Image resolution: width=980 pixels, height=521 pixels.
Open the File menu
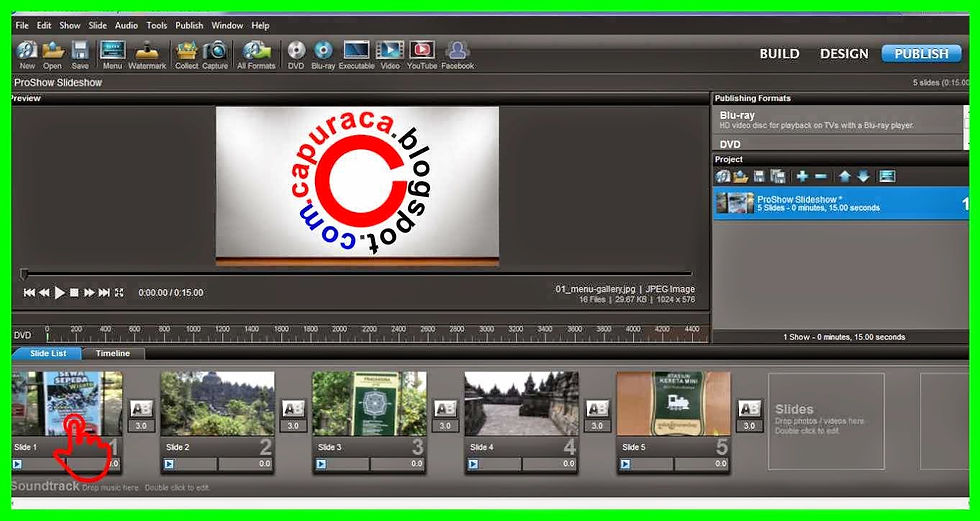coord(22,26)
